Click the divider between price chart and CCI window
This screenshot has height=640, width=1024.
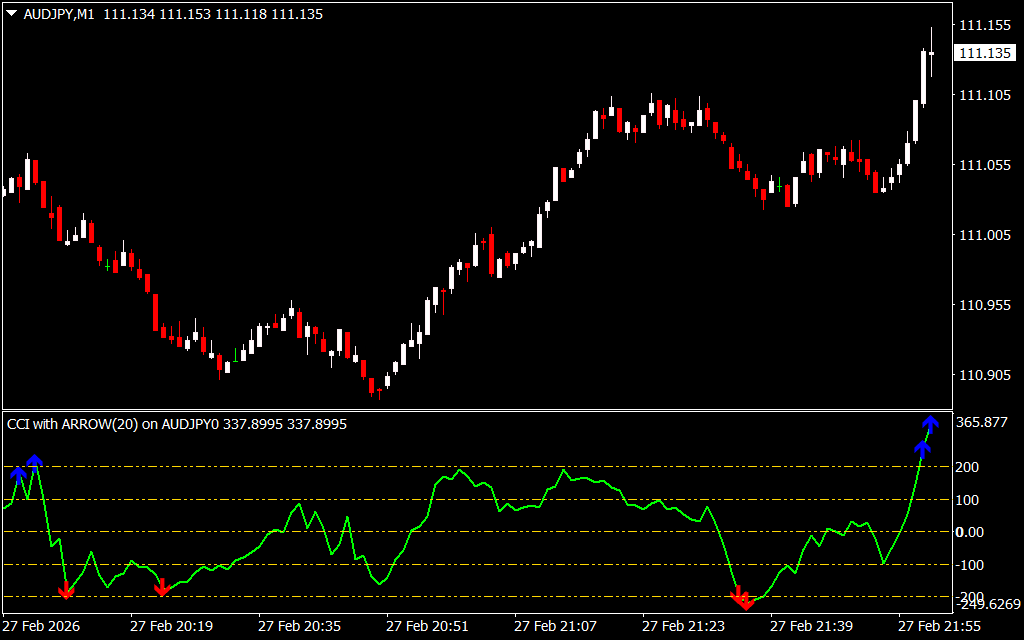(x=475, y=410)
